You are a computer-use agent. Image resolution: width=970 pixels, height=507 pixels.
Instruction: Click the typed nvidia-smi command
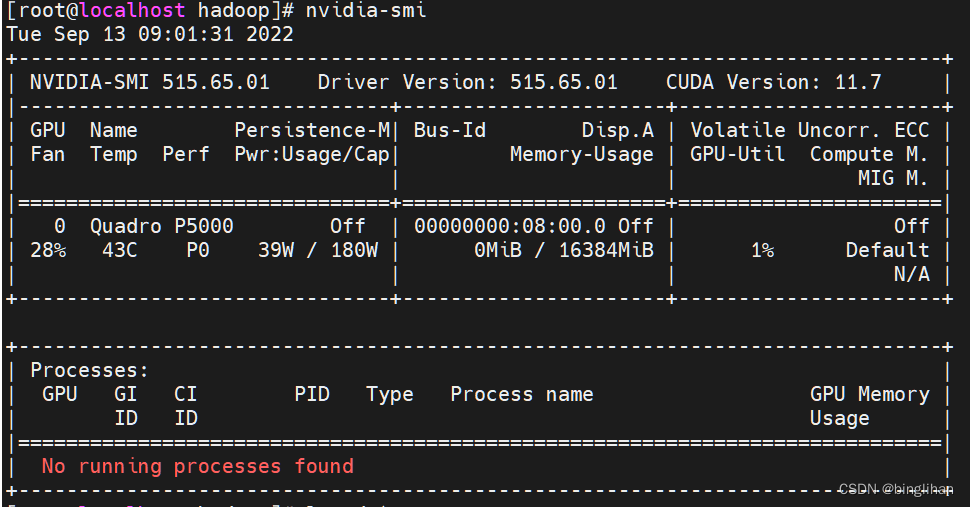(366, 11)
